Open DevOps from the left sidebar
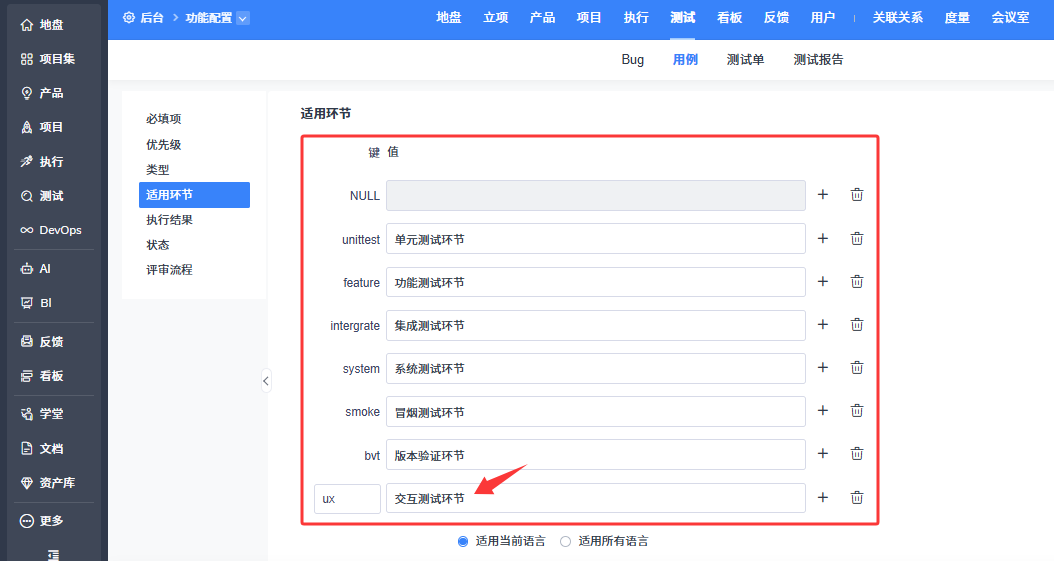The width and height of the screenshot is (1054, 561). pos(51,230)
